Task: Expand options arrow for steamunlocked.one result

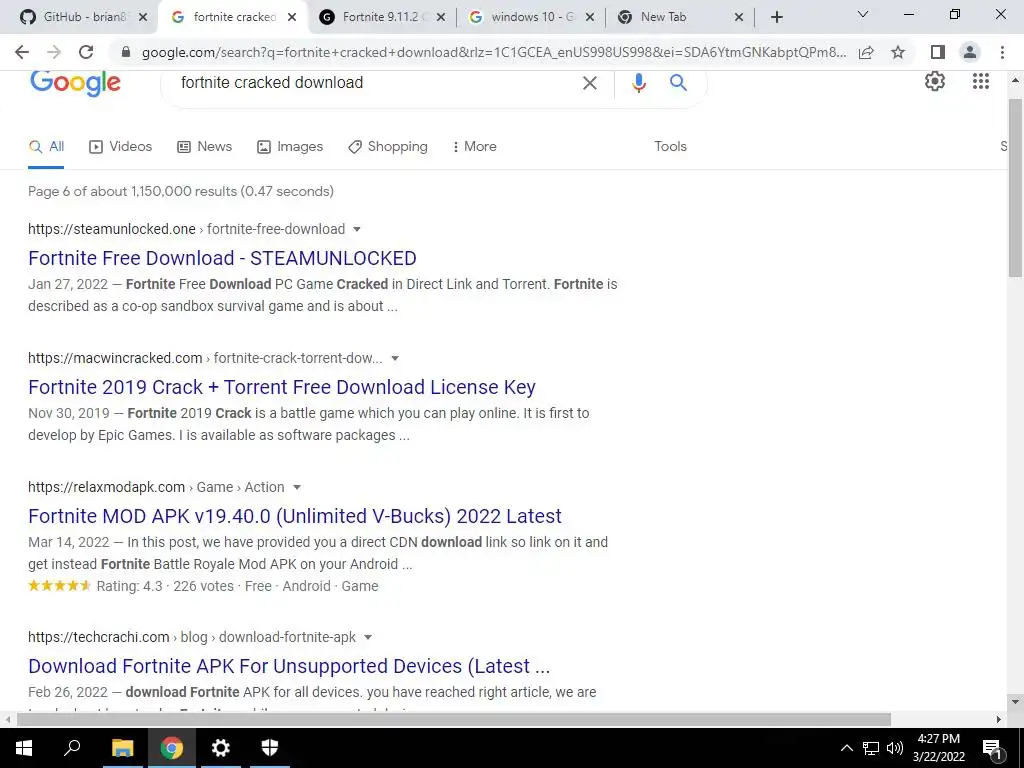Action: pos(357,229)
